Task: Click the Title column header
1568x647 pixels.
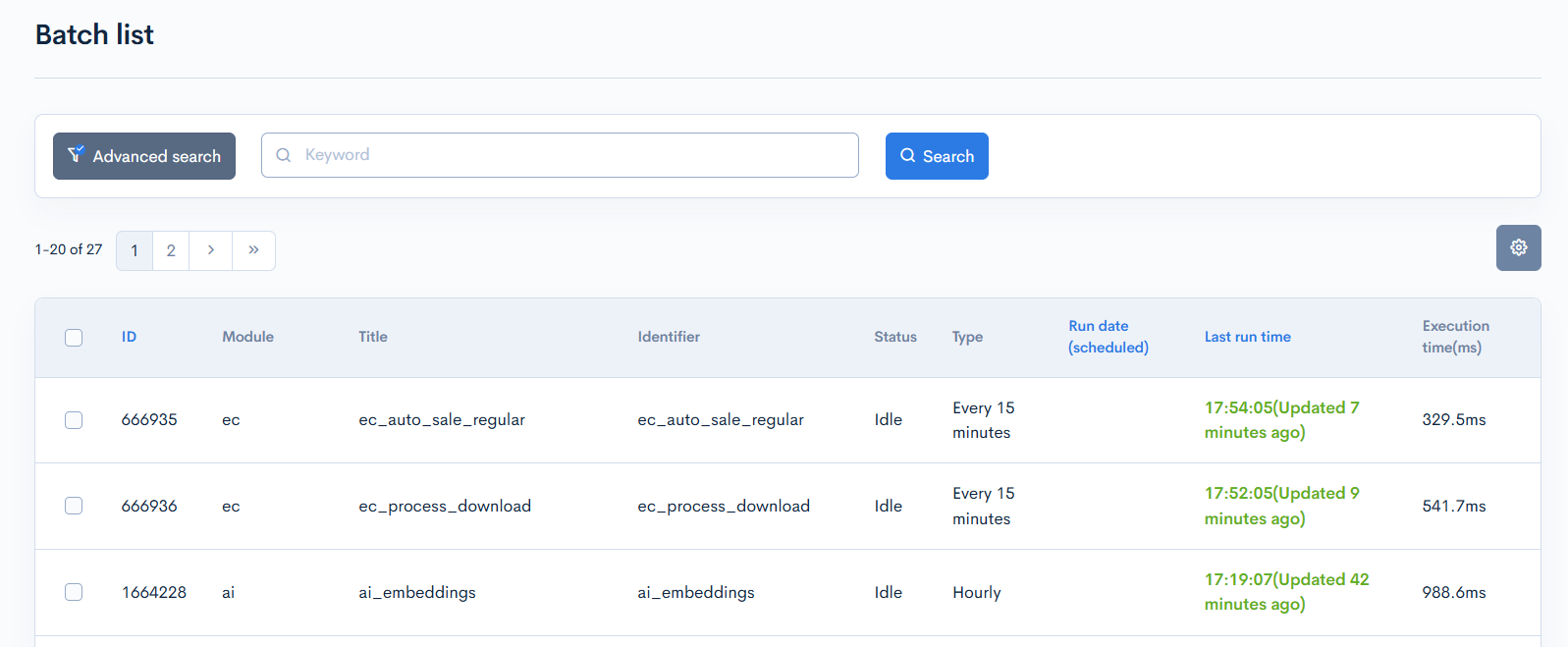Action: point(373,337)
